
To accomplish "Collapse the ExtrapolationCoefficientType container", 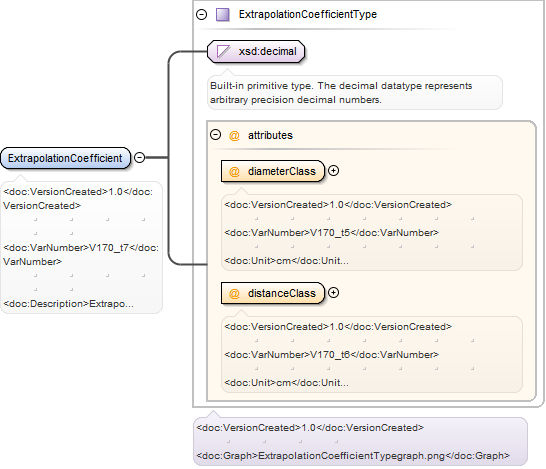I will pyautogui.click(x=202, y=14).
